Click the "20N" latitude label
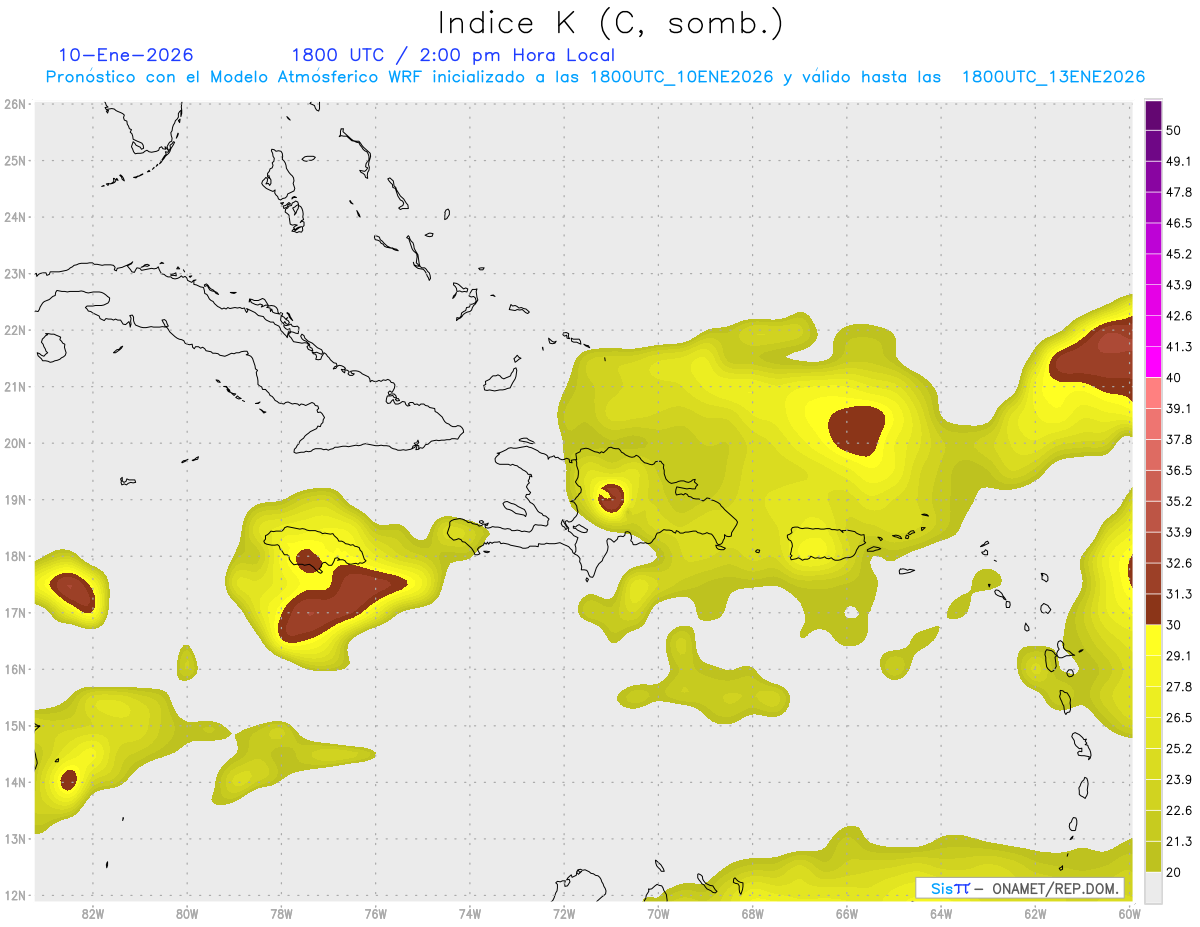 point(16,443)
